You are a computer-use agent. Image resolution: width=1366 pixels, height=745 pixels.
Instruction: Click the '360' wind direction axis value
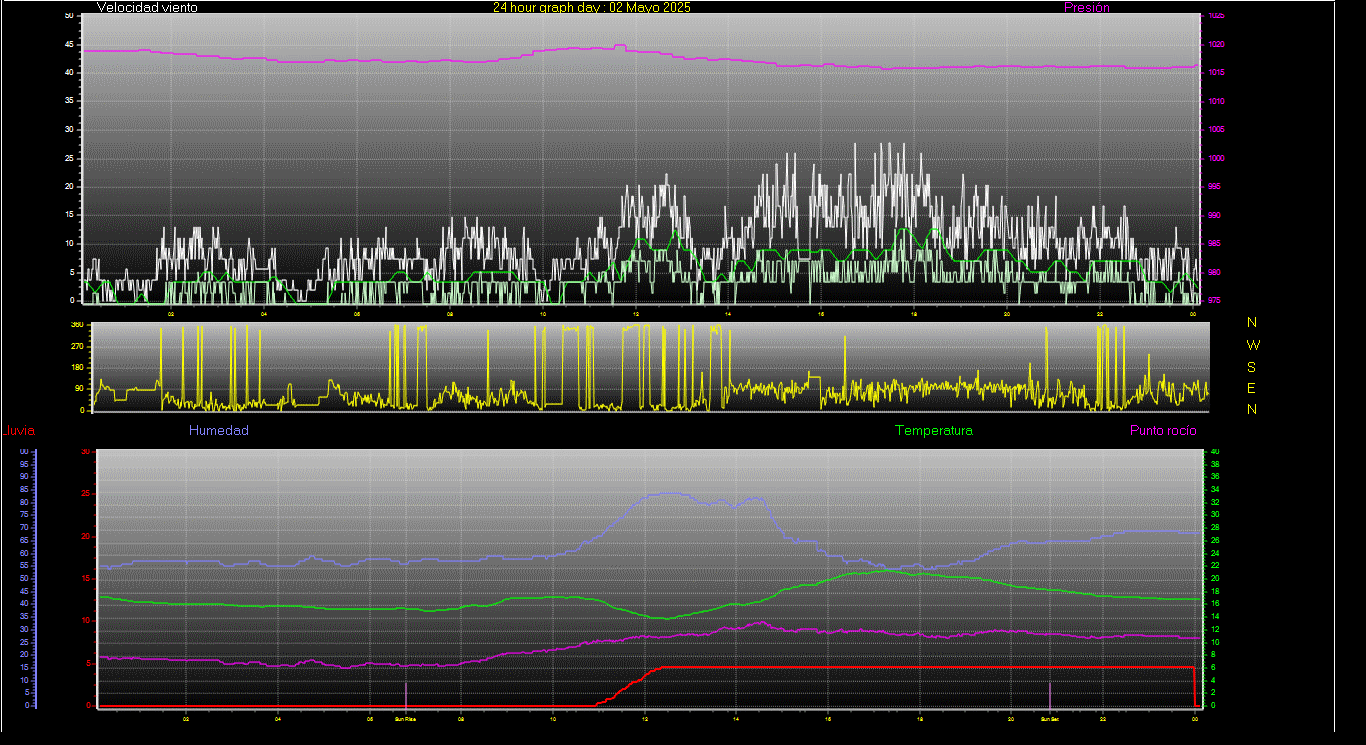76,325
